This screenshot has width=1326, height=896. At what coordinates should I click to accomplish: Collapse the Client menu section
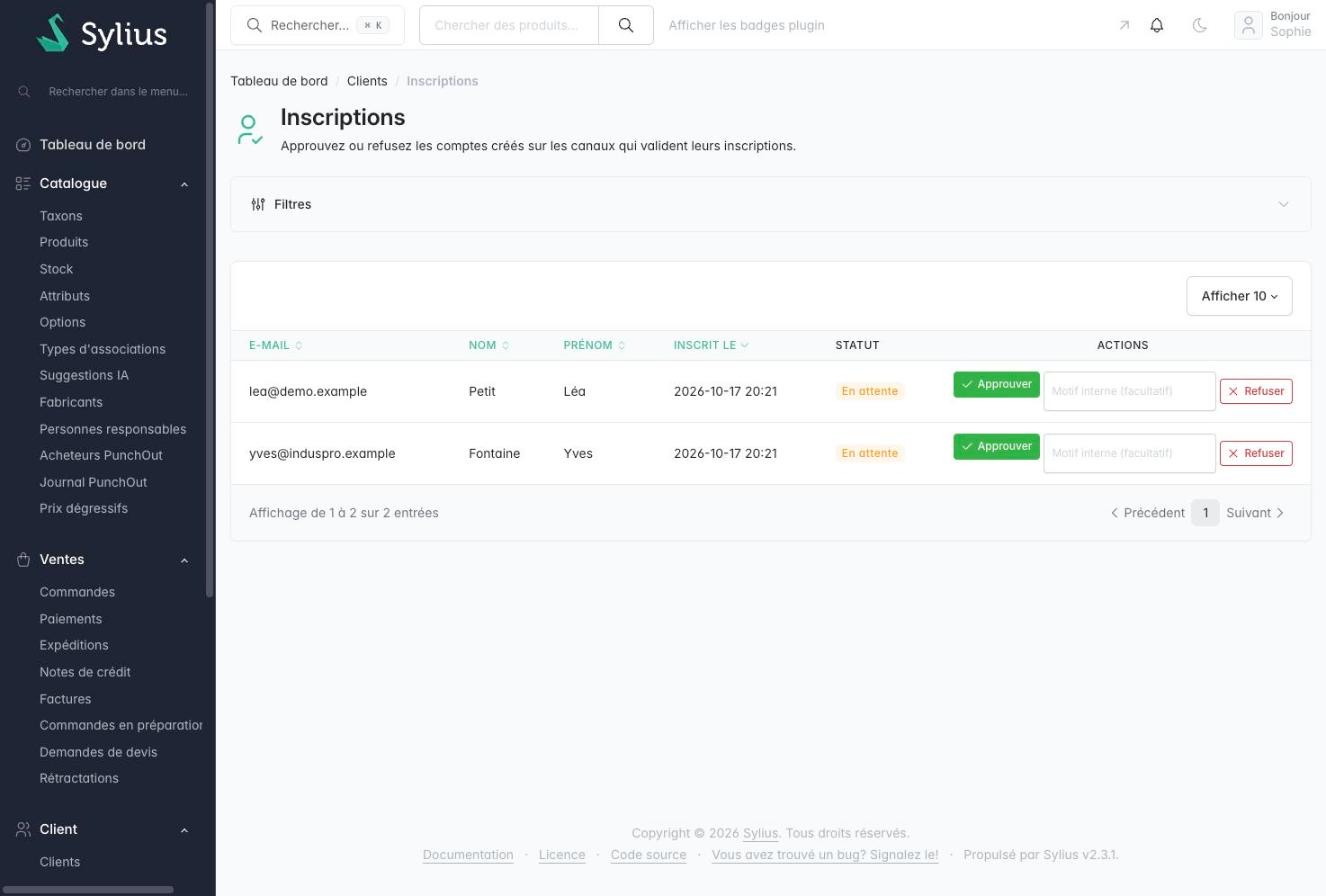point(184,830)
